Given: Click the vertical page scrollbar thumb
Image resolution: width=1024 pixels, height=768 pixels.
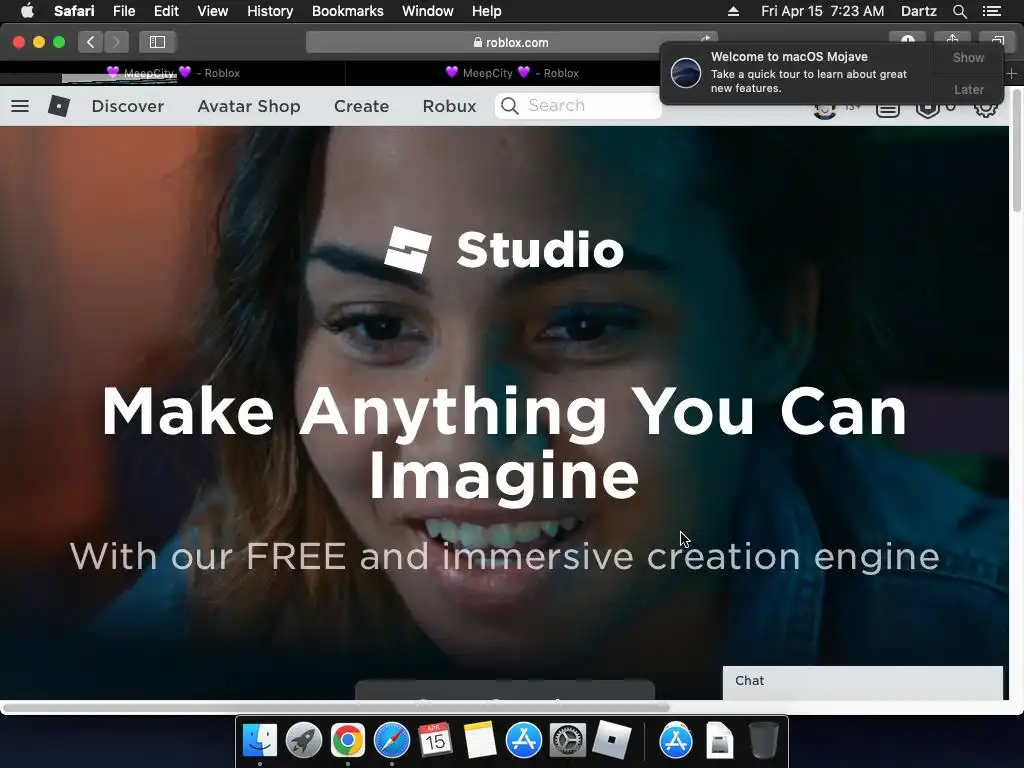Looking at the screenshot, I should [1017, 150].
